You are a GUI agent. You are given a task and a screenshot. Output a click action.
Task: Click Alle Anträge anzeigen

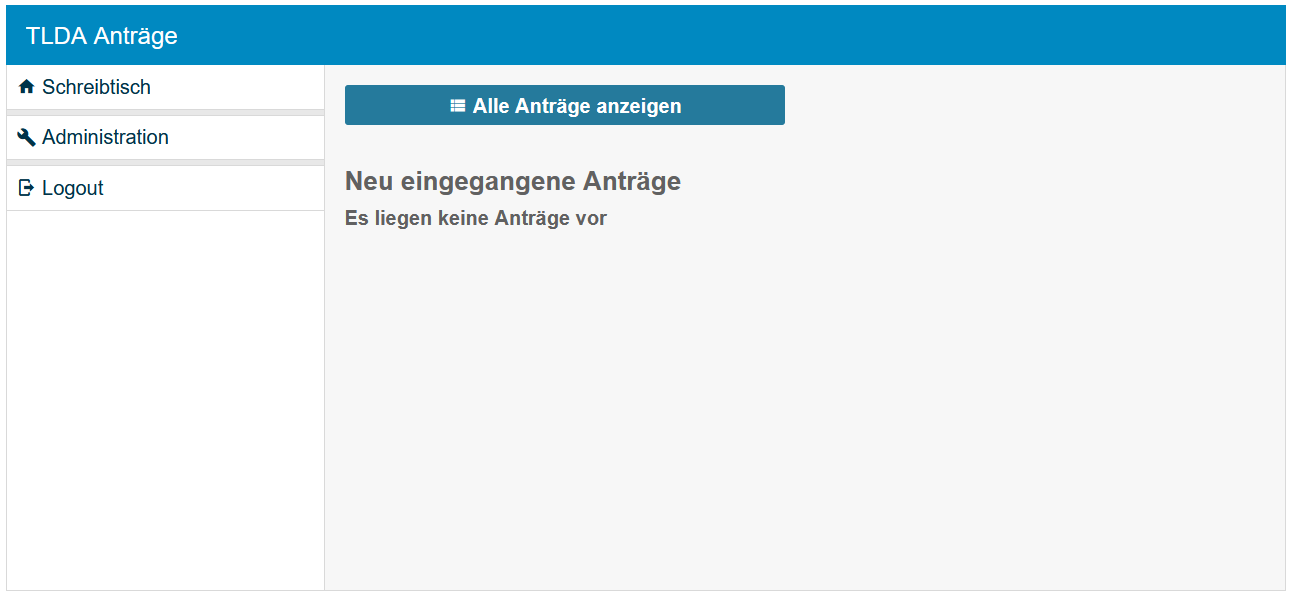point(564,105)
